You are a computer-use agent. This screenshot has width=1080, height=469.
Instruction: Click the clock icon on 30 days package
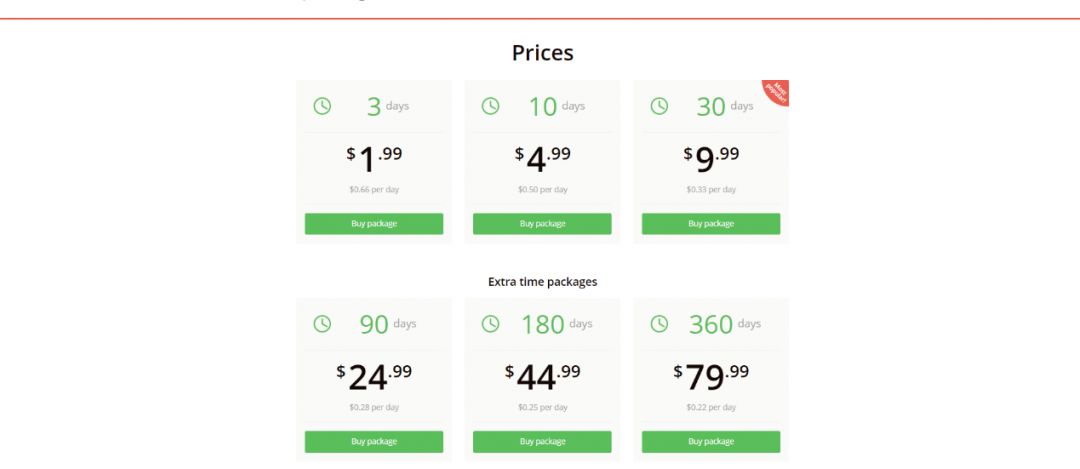(x=659, y=106)
